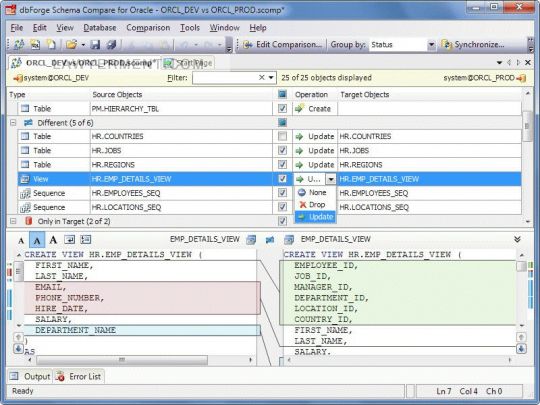This screenshot has width=540, height=405.
Task: Click the next difference arrow in left pane
Action: tap(18, 349)
